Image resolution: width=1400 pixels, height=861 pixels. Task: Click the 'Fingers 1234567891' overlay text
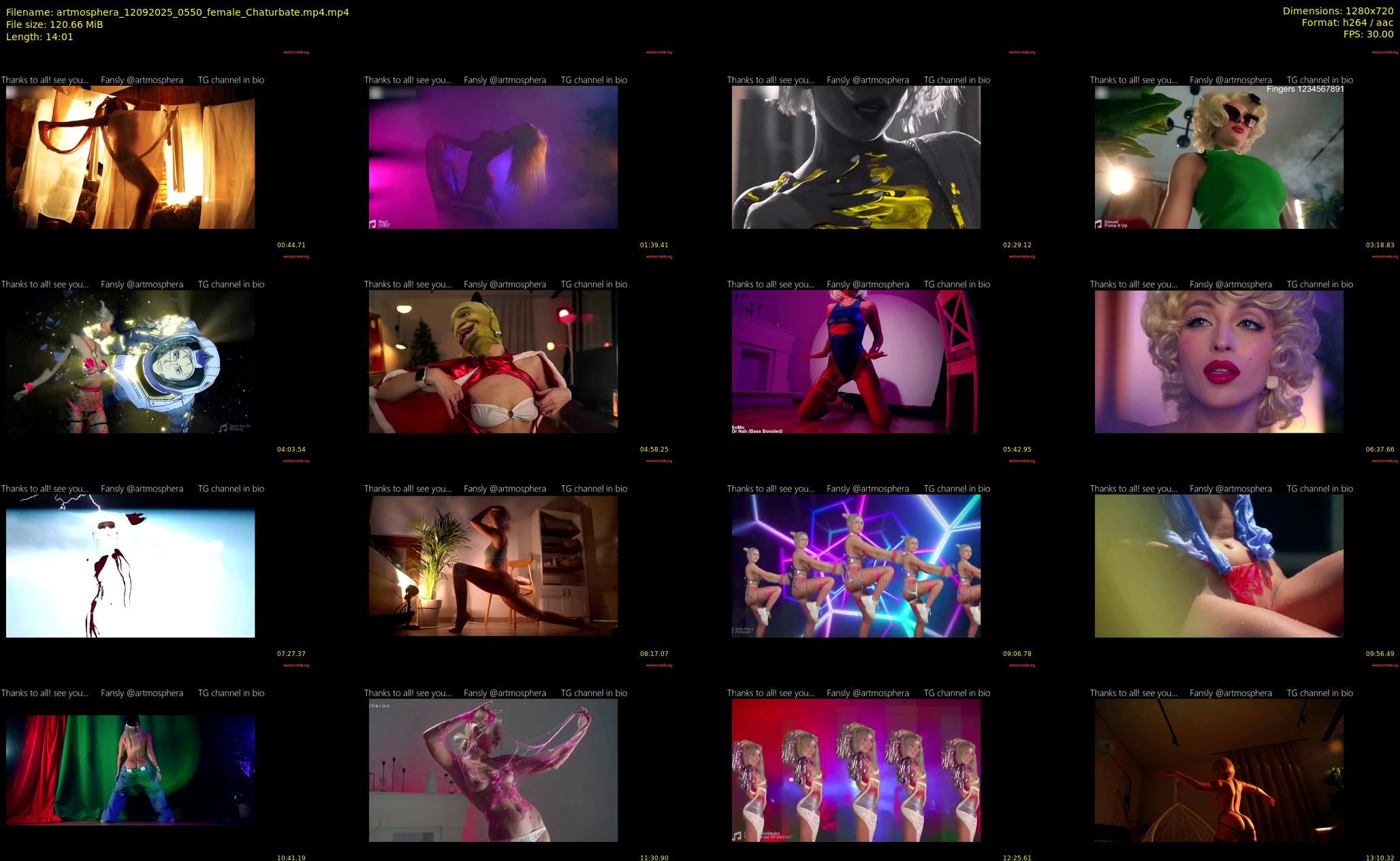1305,89
